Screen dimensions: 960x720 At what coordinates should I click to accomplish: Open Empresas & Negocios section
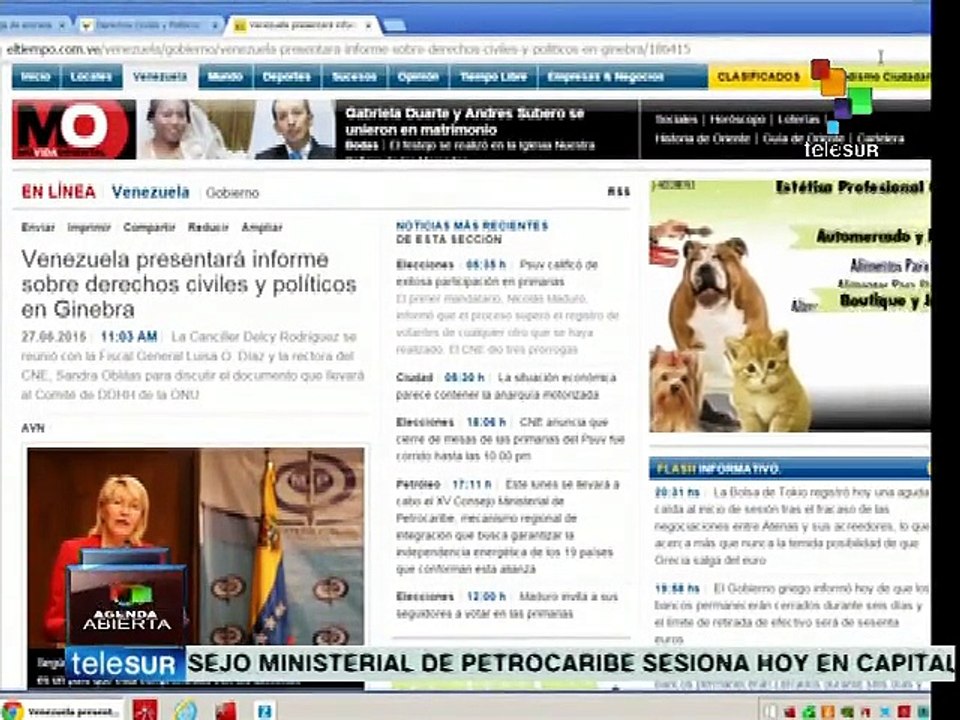[x=606, y=77]
